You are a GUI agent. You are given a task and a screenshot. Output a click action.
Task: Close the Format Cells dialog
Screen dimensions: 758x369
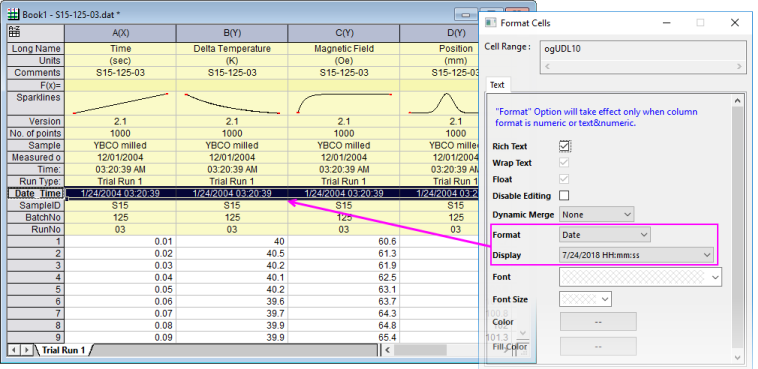coord(735,23)
